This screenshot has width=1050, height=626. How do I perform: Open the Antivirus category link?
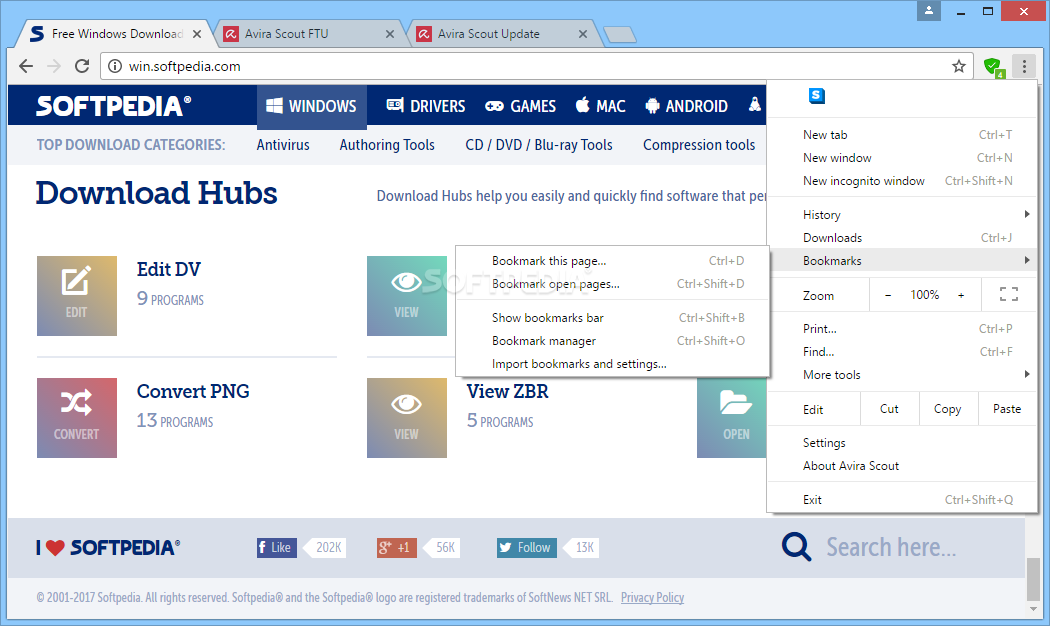click(283, 145)
